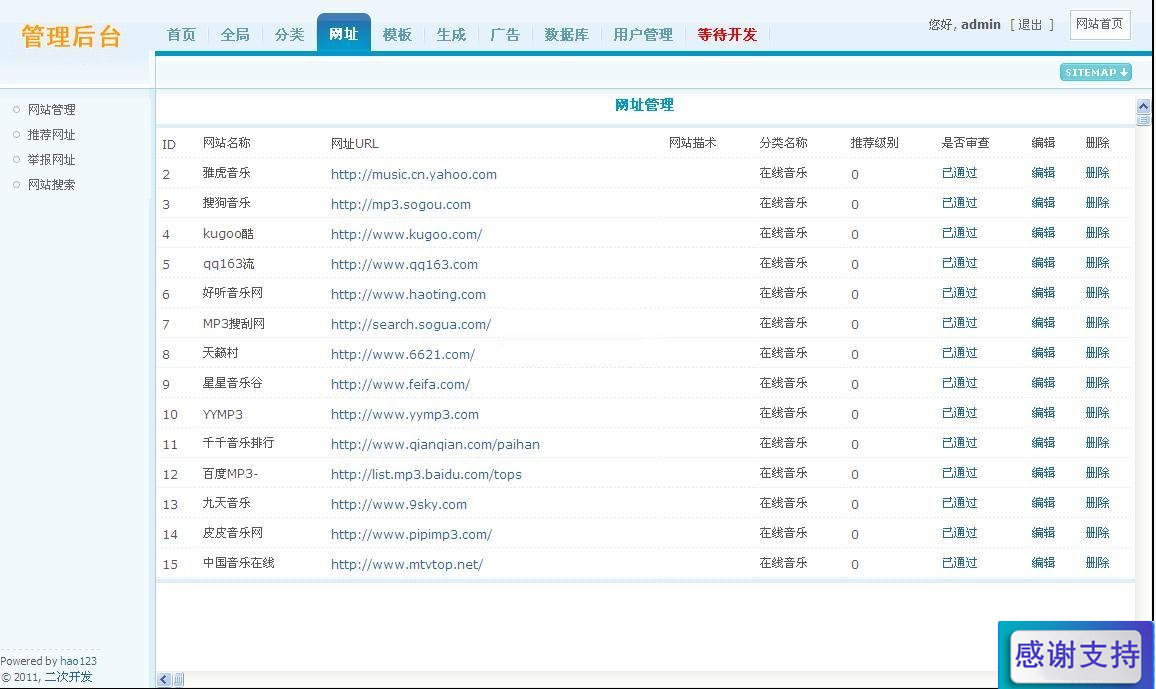The image size is (1156, 689).
Task: Open the www.mtvtop.net URL link
Action: point(407,564)
